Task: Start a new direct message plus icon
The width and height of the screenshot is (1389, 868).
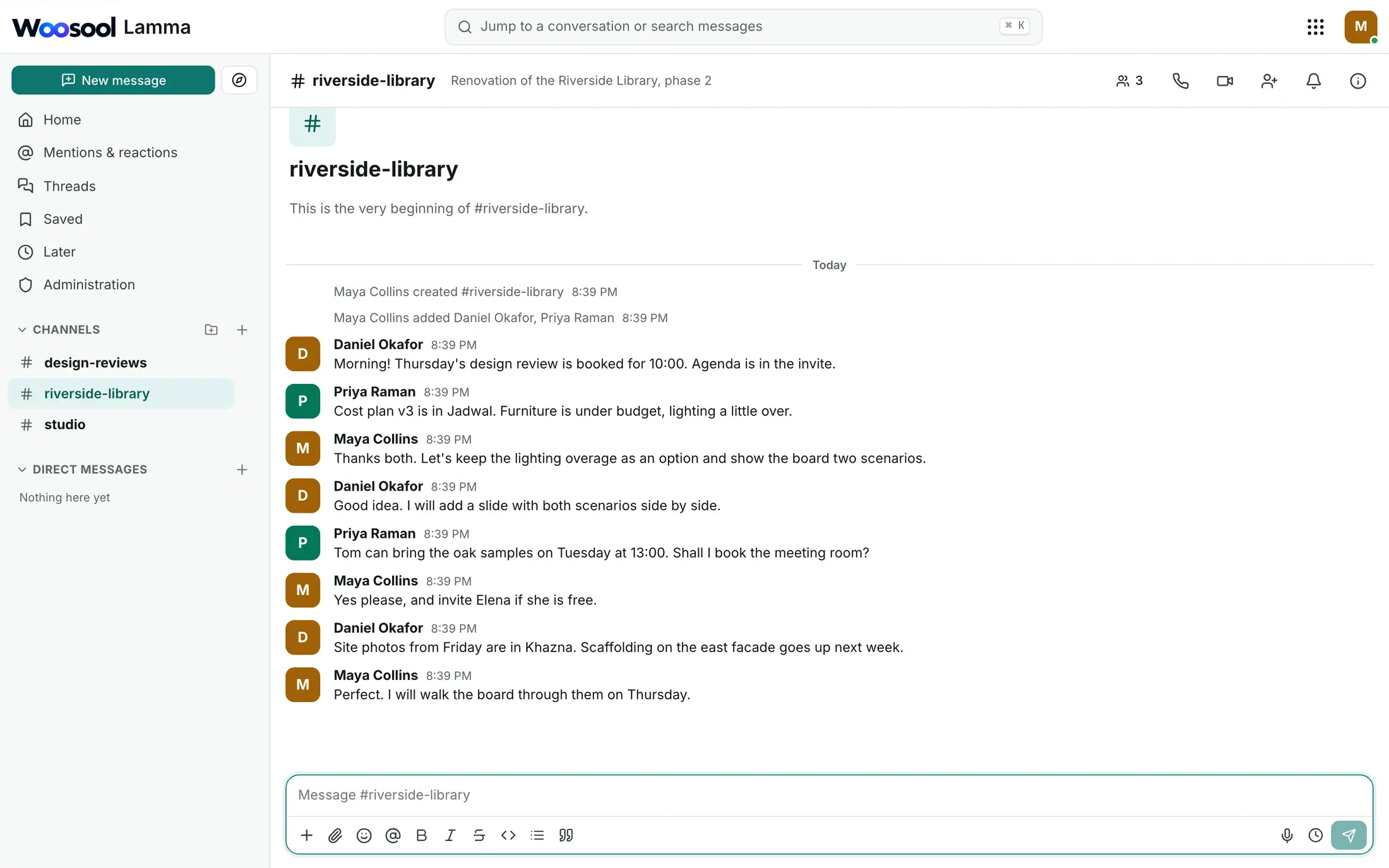Action: [242, 469]
